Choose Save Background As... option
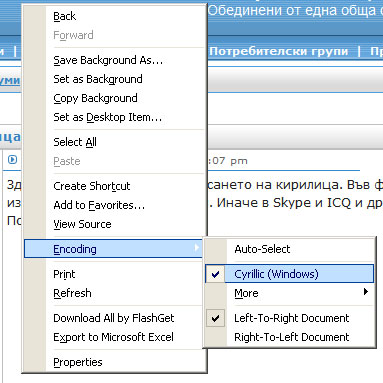 114,60
